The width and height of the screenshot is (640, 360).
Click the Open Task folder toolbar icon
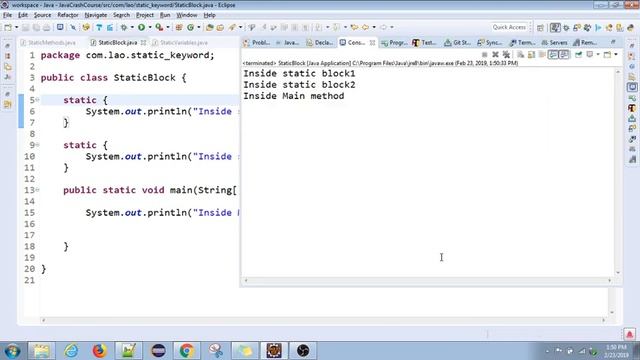click(220, 27)
